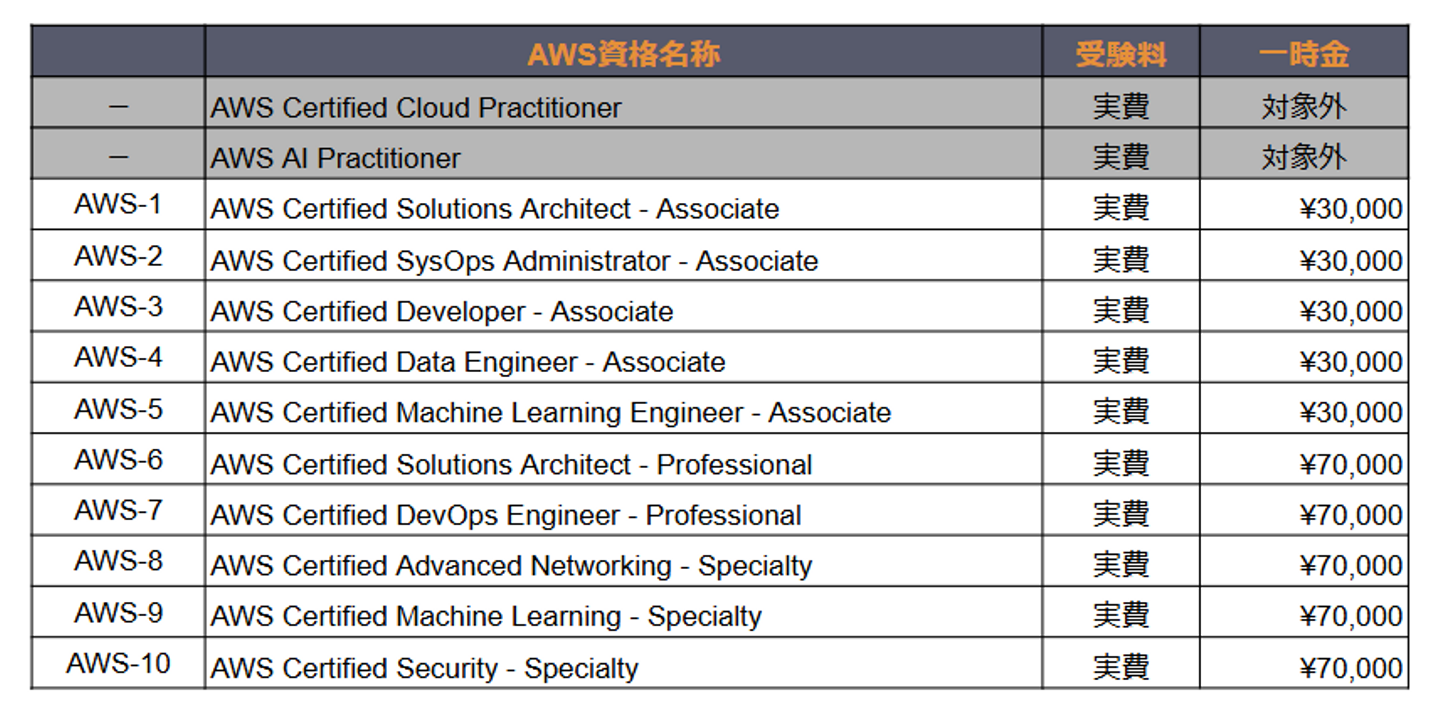Viewport: 1440px width, 707px height.
Task: Select AWS Certified DevOps Engineer - Professional
Action: [x=505, y=516]
